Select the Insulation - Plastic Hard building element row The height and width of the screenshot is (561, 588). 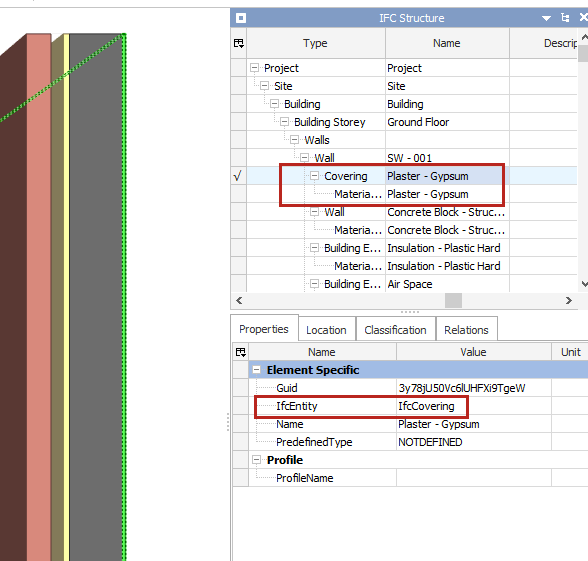pos(411,248)
